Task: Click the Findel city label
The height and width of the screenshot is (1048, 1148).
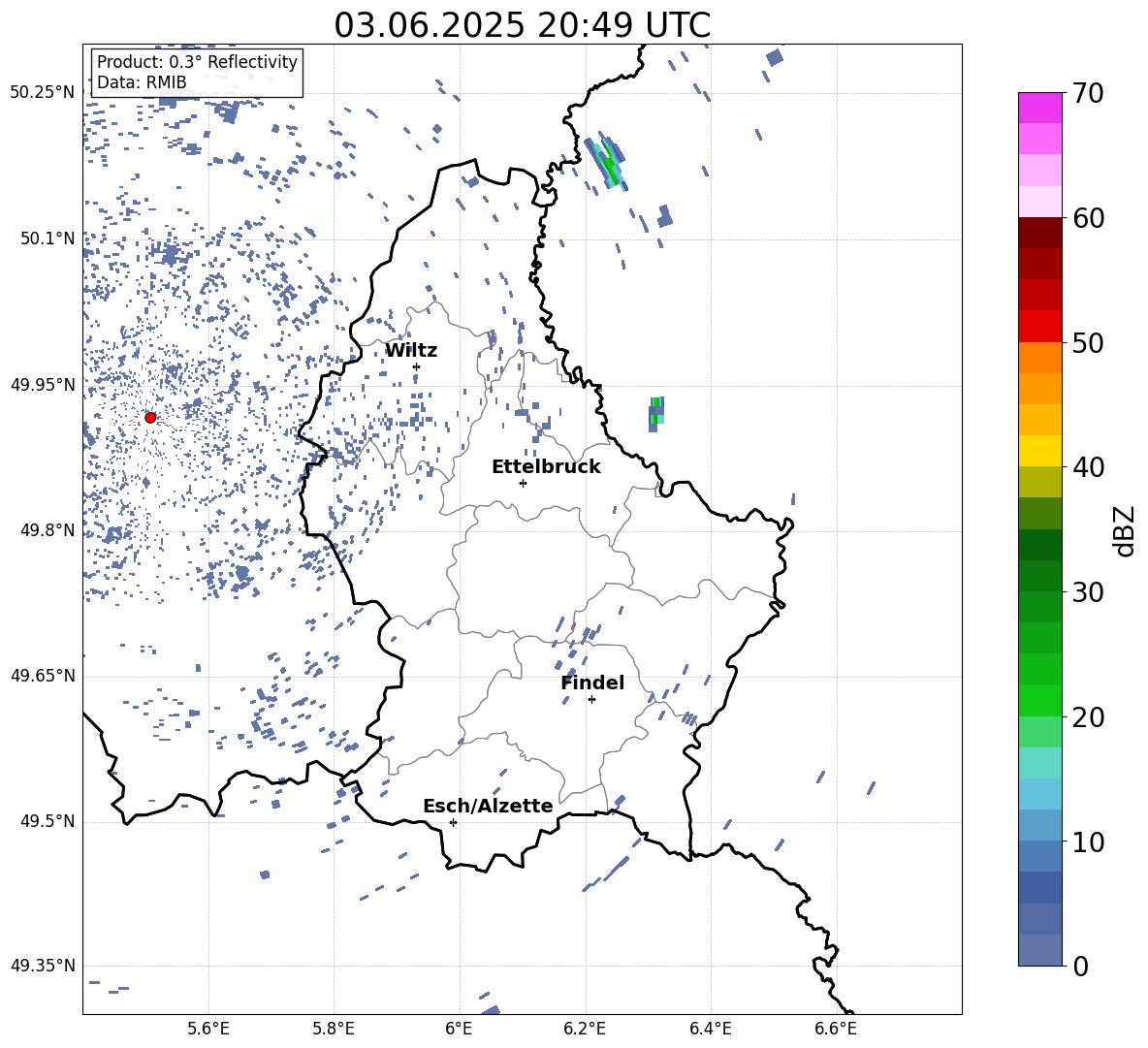Action: coord(592,683)
